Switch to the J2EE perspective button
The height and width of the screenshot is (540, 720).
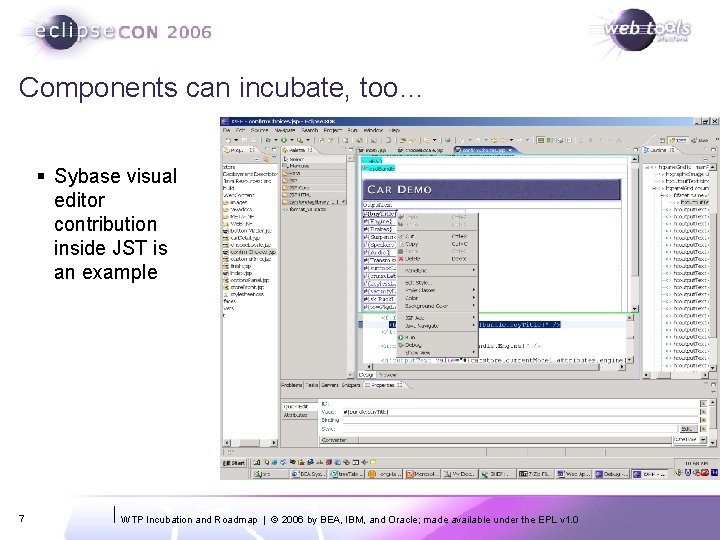point(678,140)
